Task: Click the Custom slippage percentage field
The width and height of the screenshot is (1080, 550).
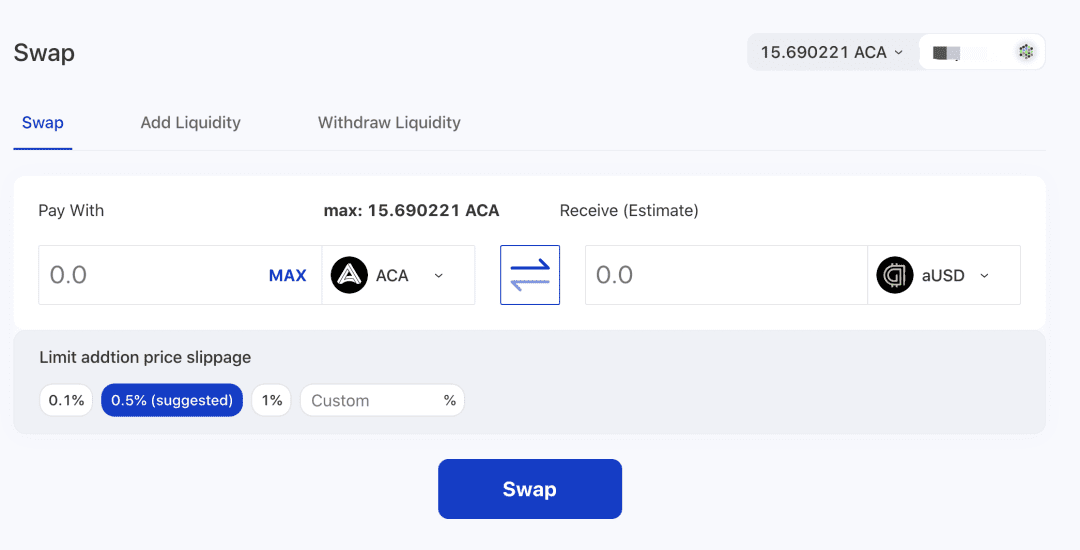Action: click(382, 400)
